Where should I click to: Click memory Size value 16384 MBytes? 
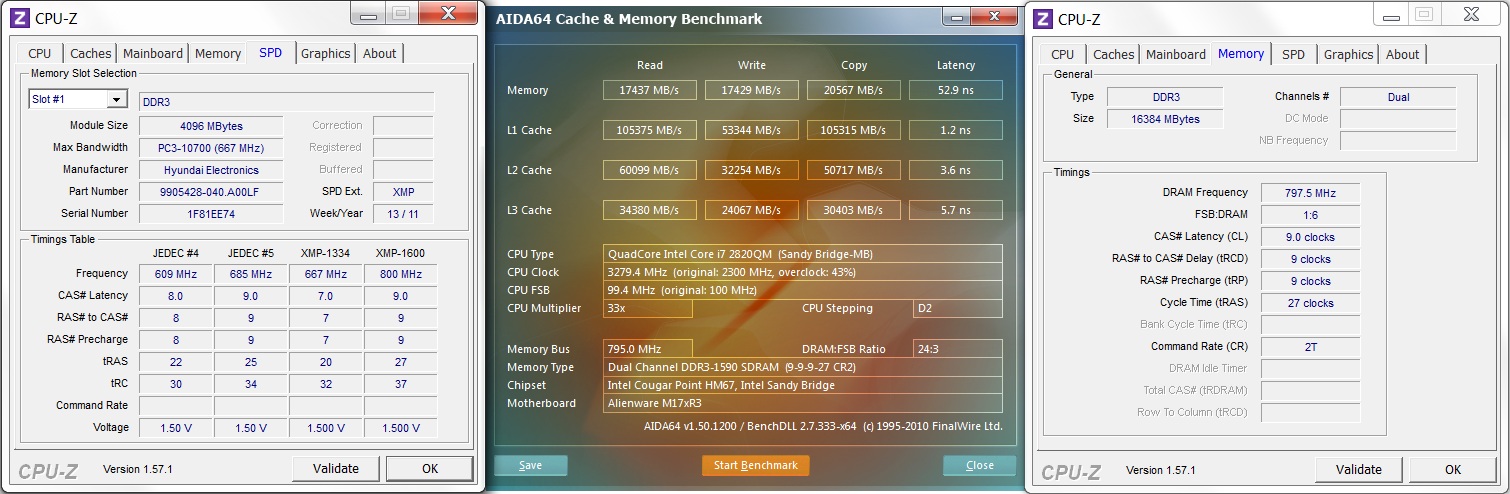pyautogui.click(x=1166, y=119)
